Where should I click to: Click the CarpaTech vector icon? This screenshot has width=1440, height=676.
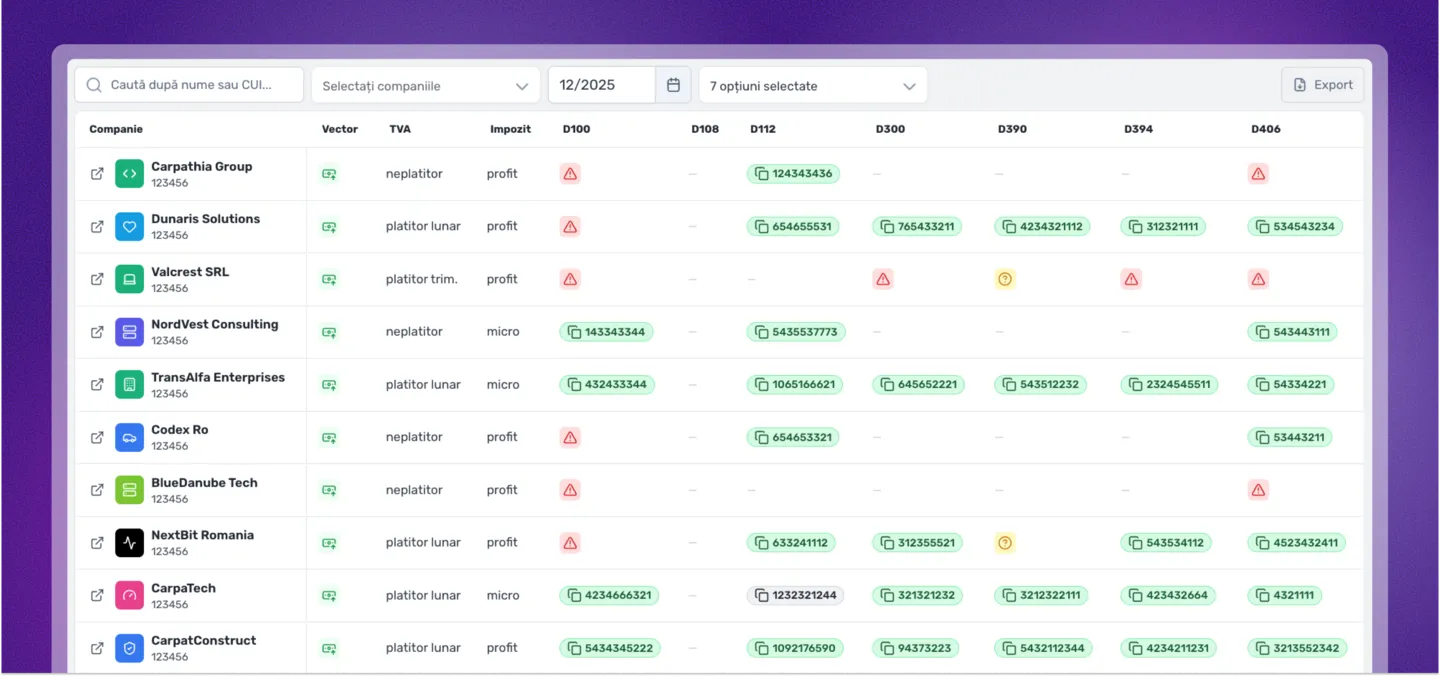(329, 595)
